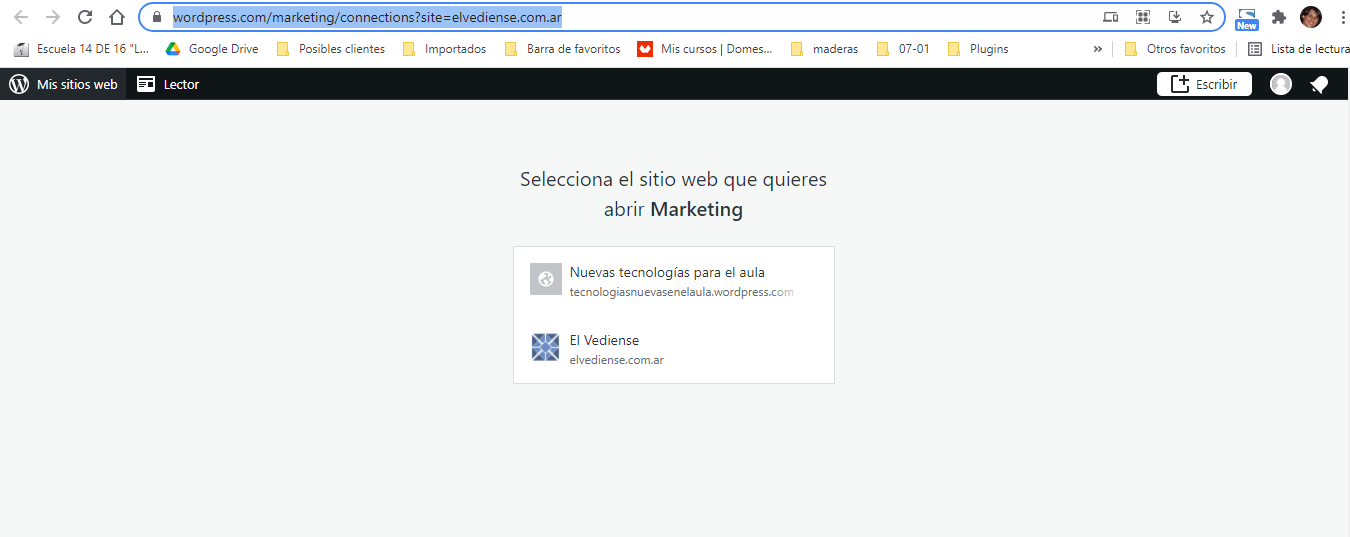Click the Escribir button
The width and height of the screenshot is (1350, 537).
(1204, 84)
